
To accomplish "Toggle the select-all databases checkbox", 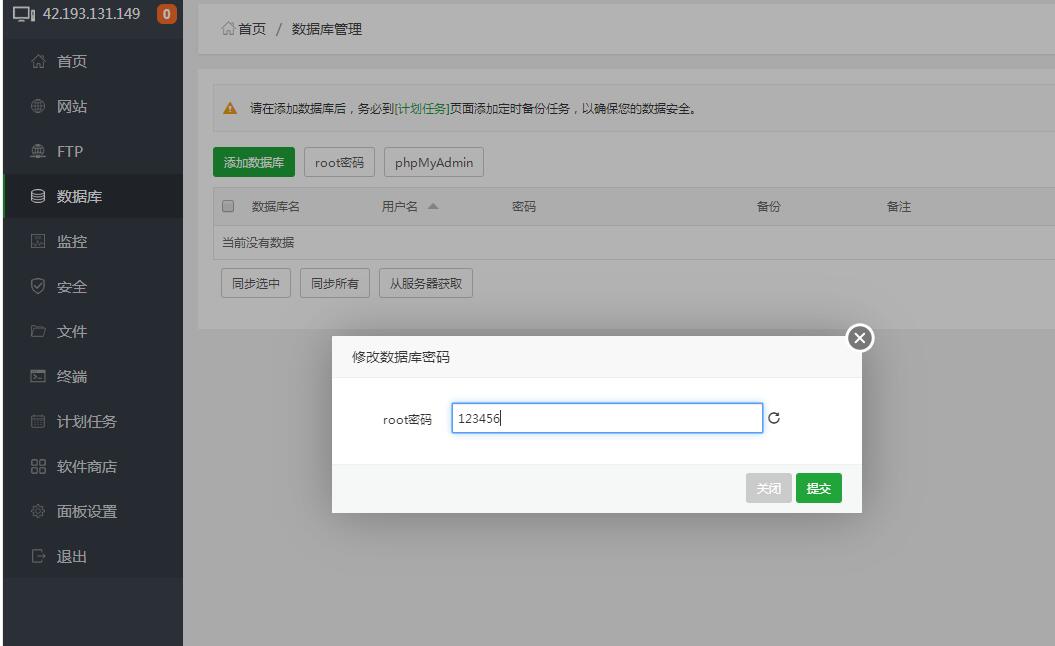I will point(228,207).
